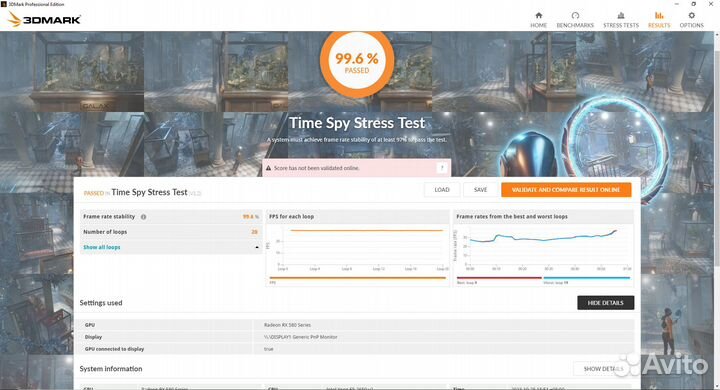The width and height of the screenshot is (720, 390).
Task: Click the FPS for each loop chart
Action: click(x=358, y=249)
